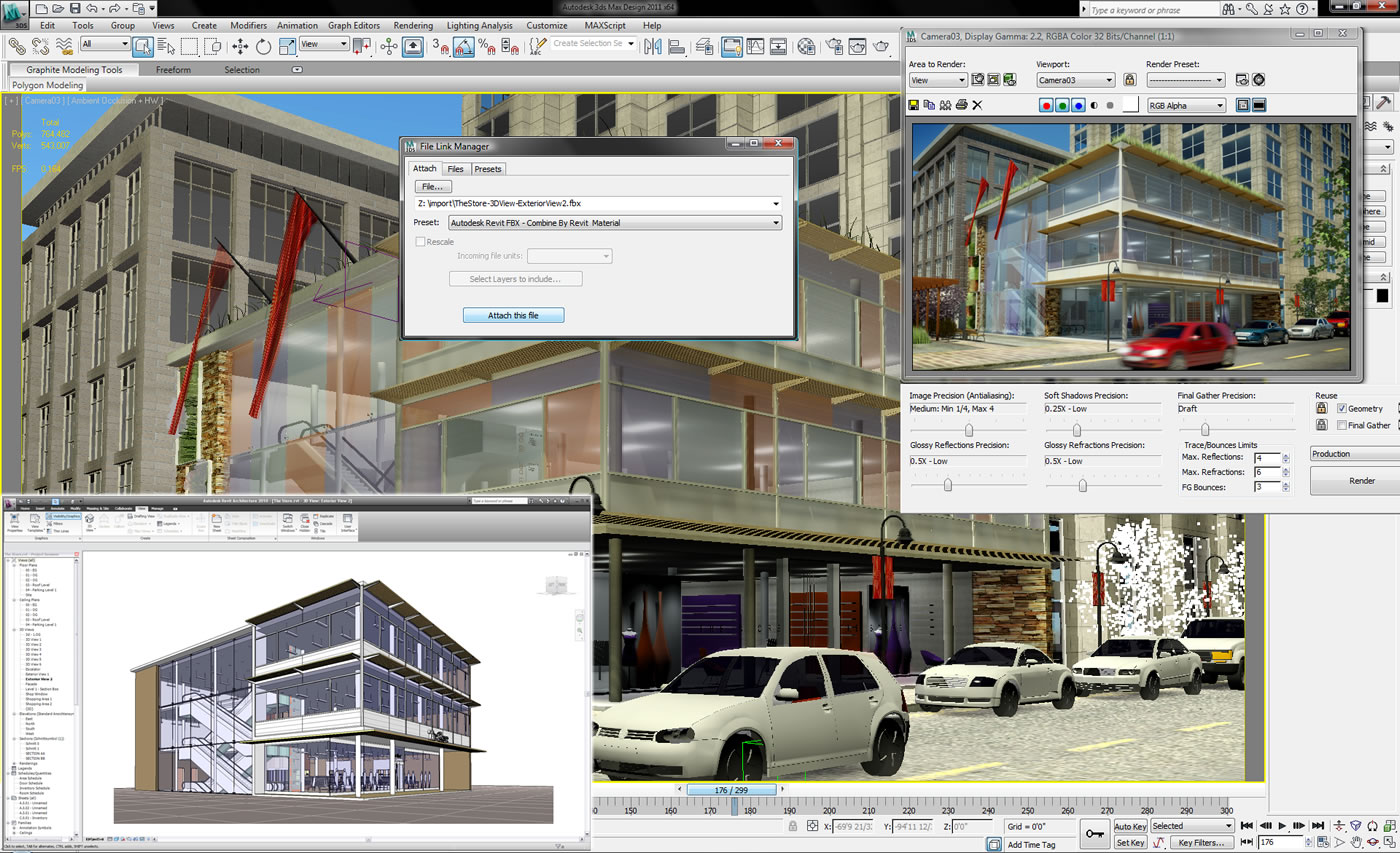Clear the rendered image with X icon

[x=978, y=105]
